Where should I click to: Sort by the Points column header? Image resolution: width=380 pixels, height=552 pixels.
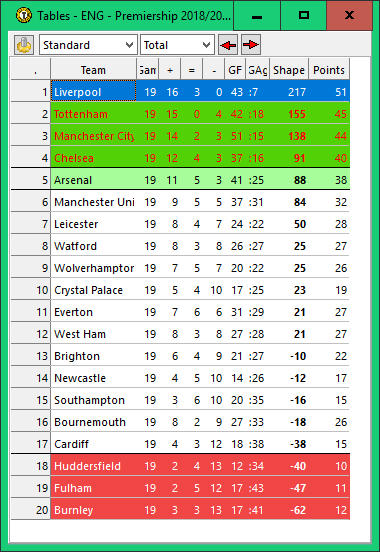pos(329,70)
